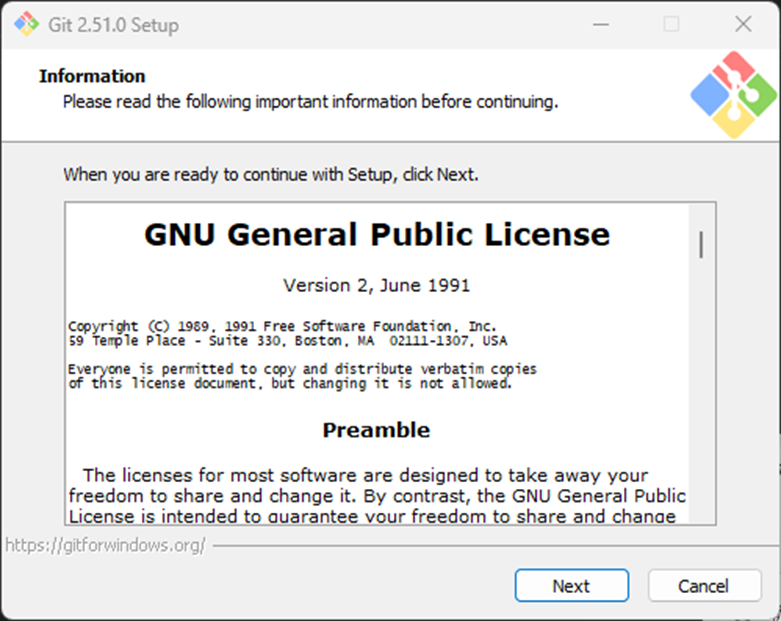Close the Git 2.51.0 Setup window
The height and width of the screenshot is (621, 781).
[x=742, y=24]
